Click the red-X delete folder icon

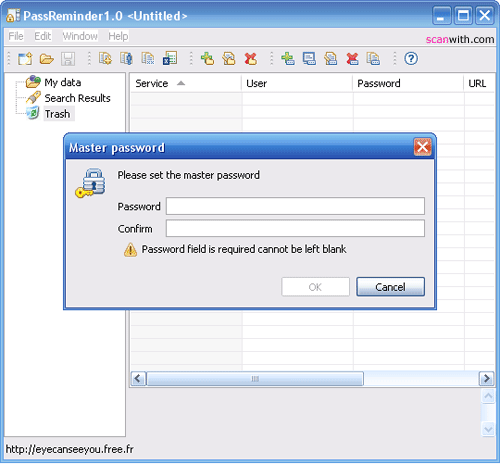(x=251, y=59)
